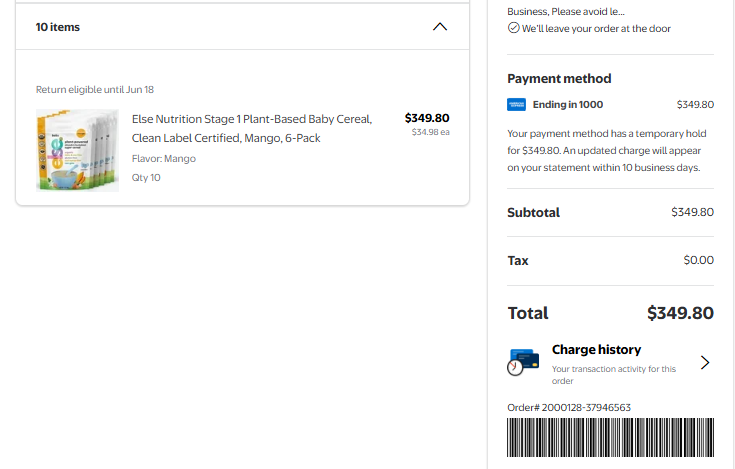The width and height of the screenshot is (735, 469).
Task: Click the item price $349.80 in product row
Action: [427, 118]
